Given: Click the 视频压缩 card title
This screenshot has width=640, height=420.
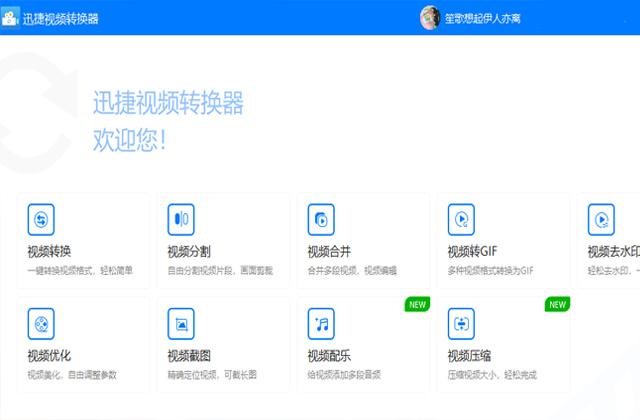Looking at the screenshot, I should click(469, 356).
